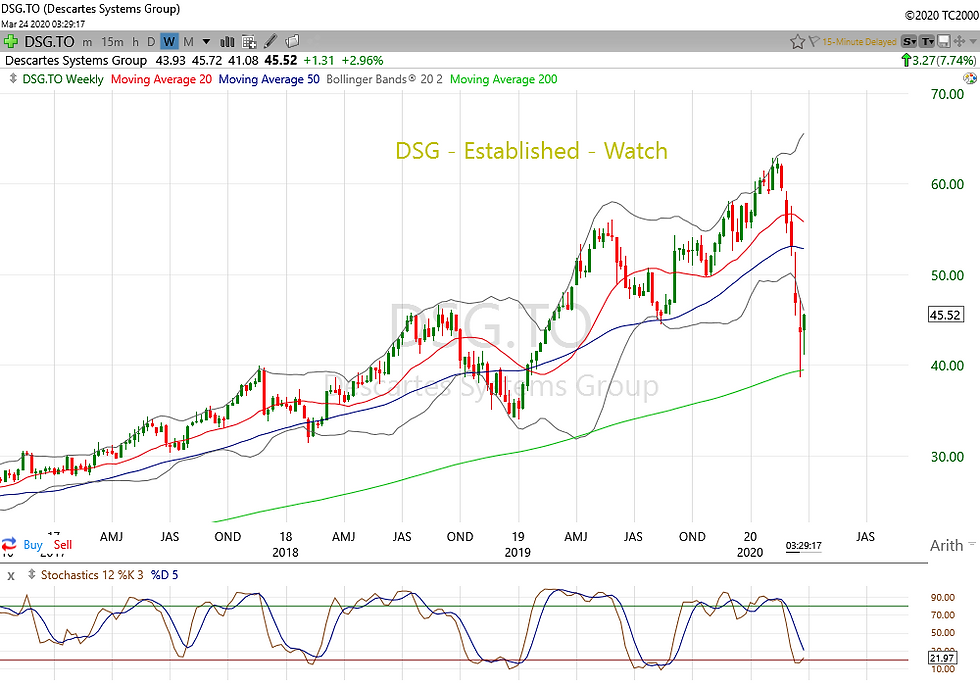980x686 pixels.
Task: Click the add-indicator grid icon
Action: (249, 42)
